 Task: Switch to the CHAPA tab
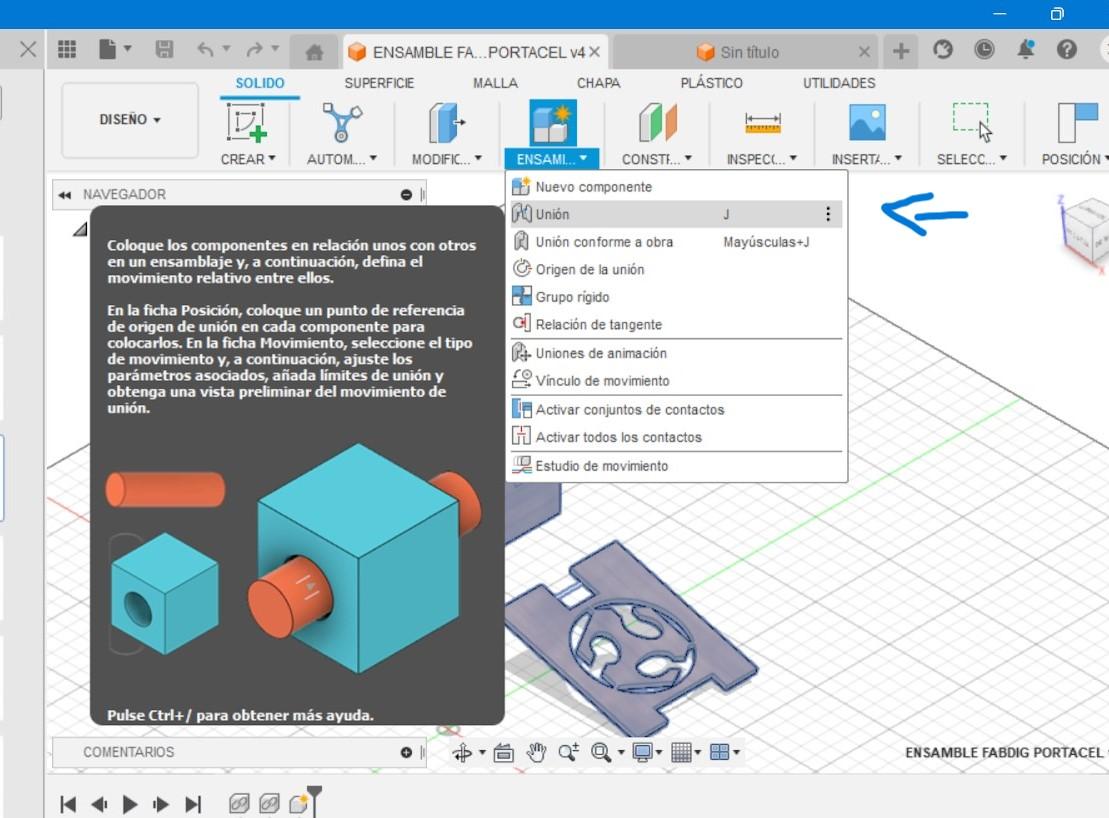pyautogui.click(x=598, y=83)
